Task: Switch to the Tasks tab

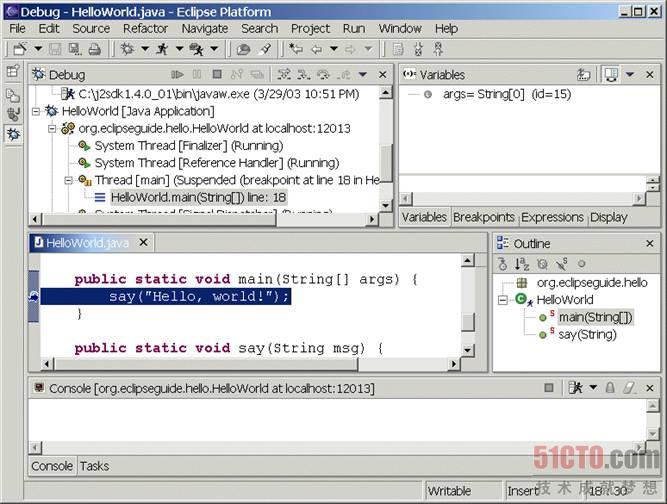Action: pyautogui.click(x=94, y=466)
